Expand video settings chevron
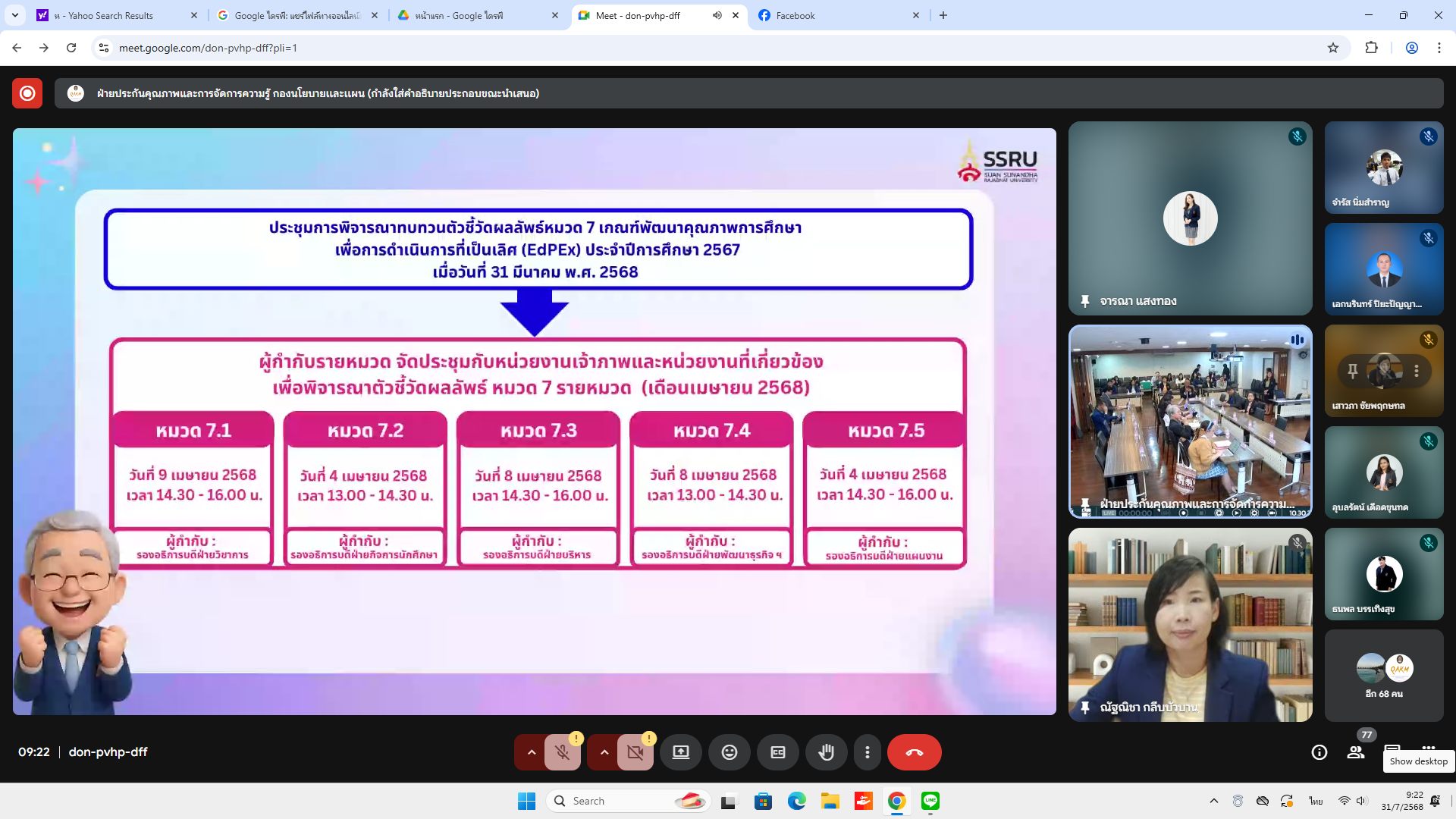 604,752
